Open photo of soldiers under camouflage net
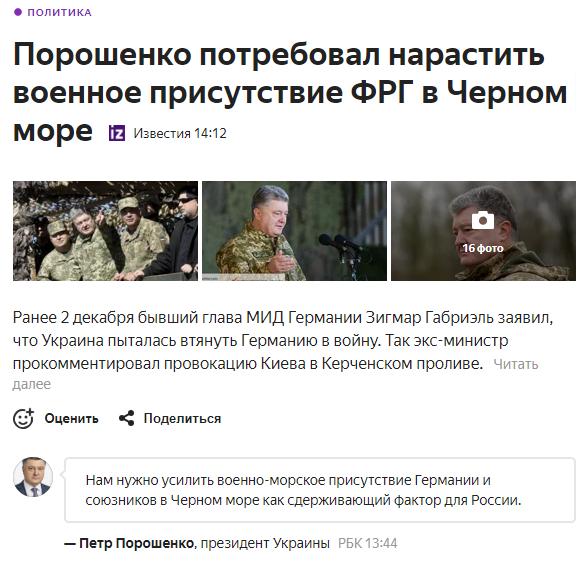This screenshot has width=587, height=565. coord(106,231)
